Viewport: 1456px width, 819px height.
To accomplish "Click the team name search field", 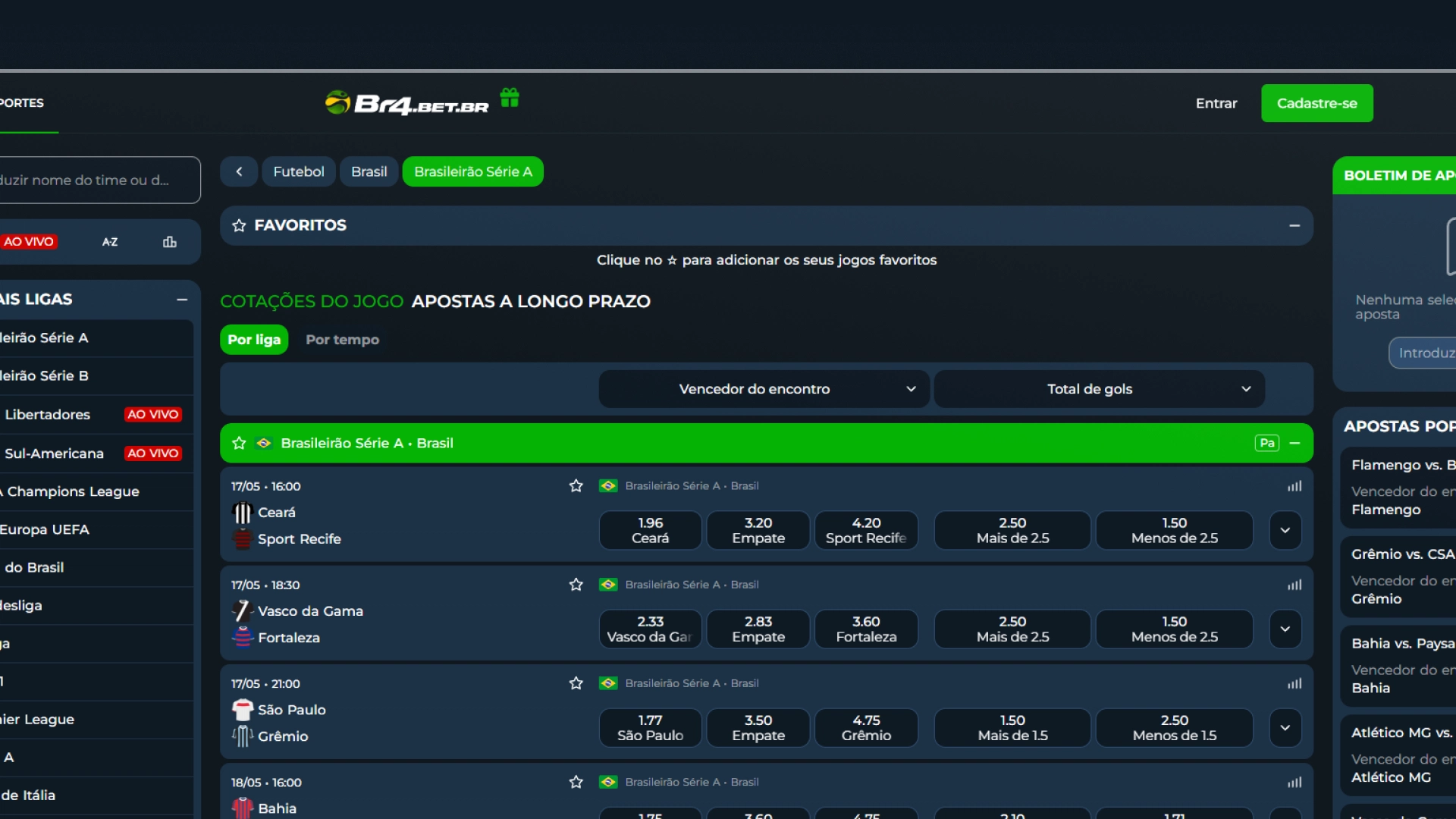I will (x=99, y=180).
